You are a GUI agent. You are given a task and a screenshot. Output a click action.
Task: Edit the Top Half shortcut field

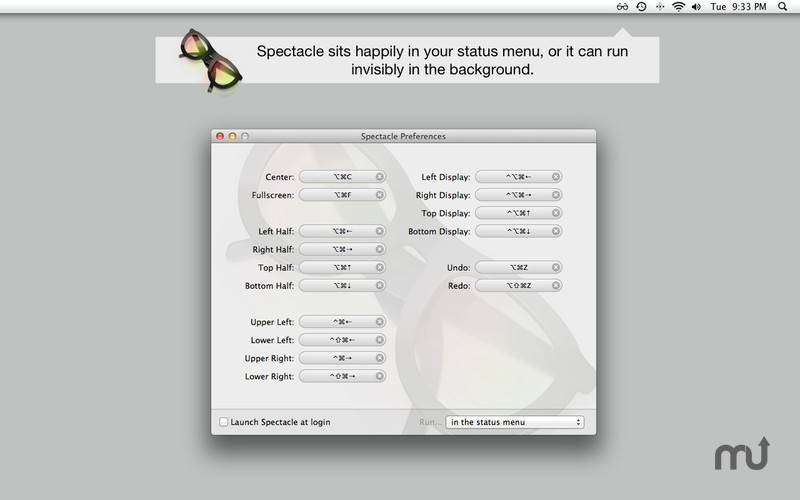coord(342,267)
